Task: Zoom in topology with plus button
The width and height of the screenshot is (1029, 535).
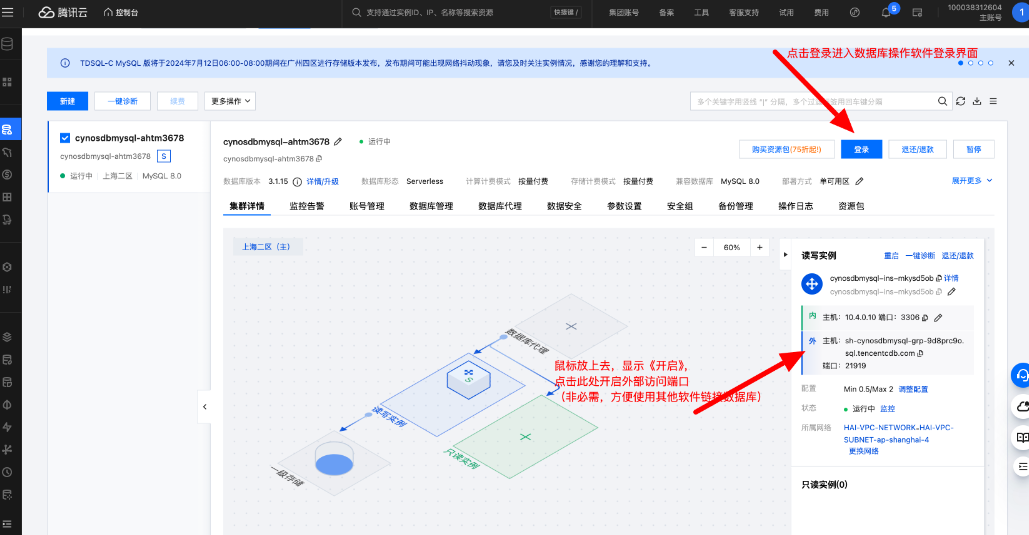Action: point(759,247)
